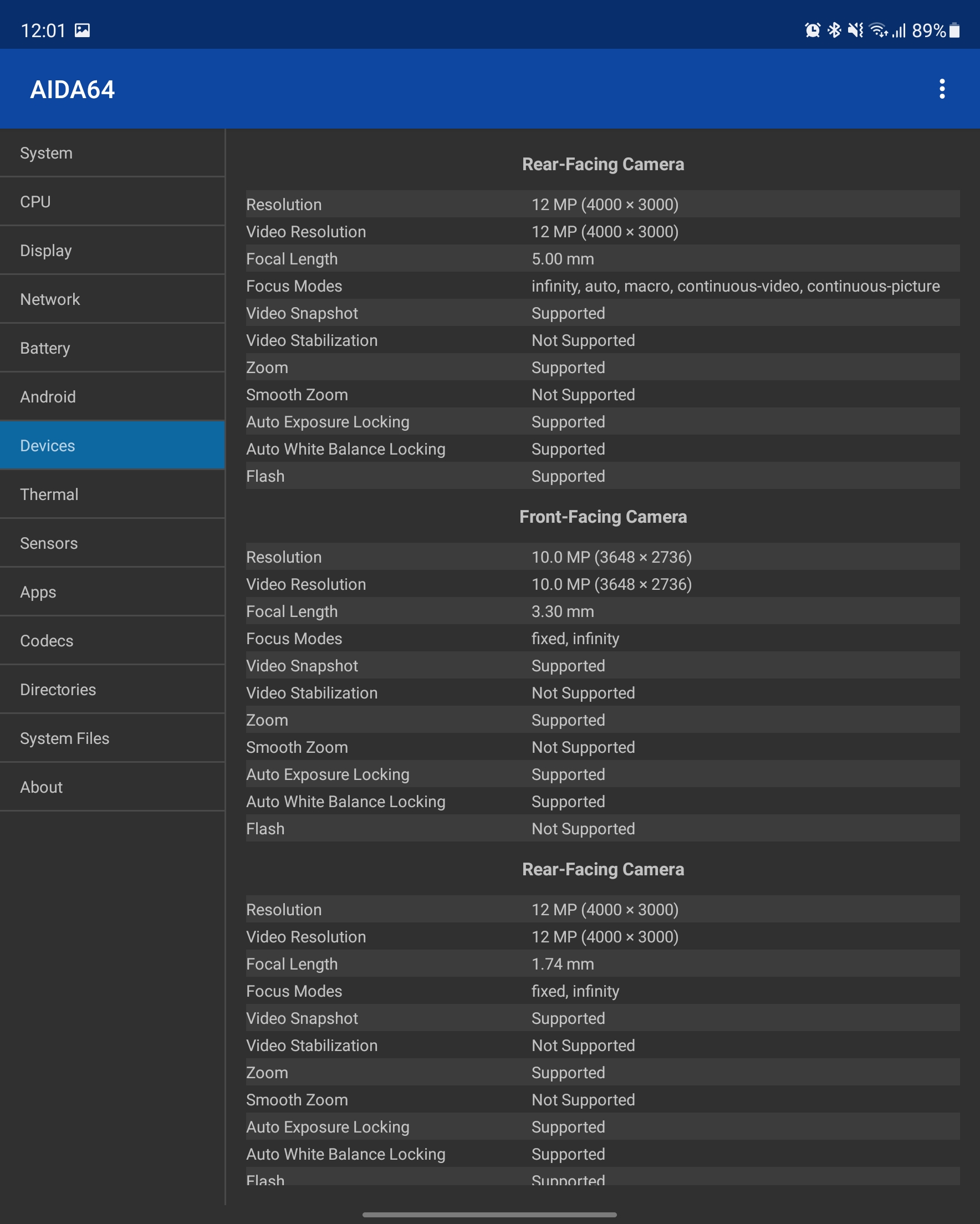Select Display in the sidebar
This screenshot has width=980, height=1224.
(113, 251)
